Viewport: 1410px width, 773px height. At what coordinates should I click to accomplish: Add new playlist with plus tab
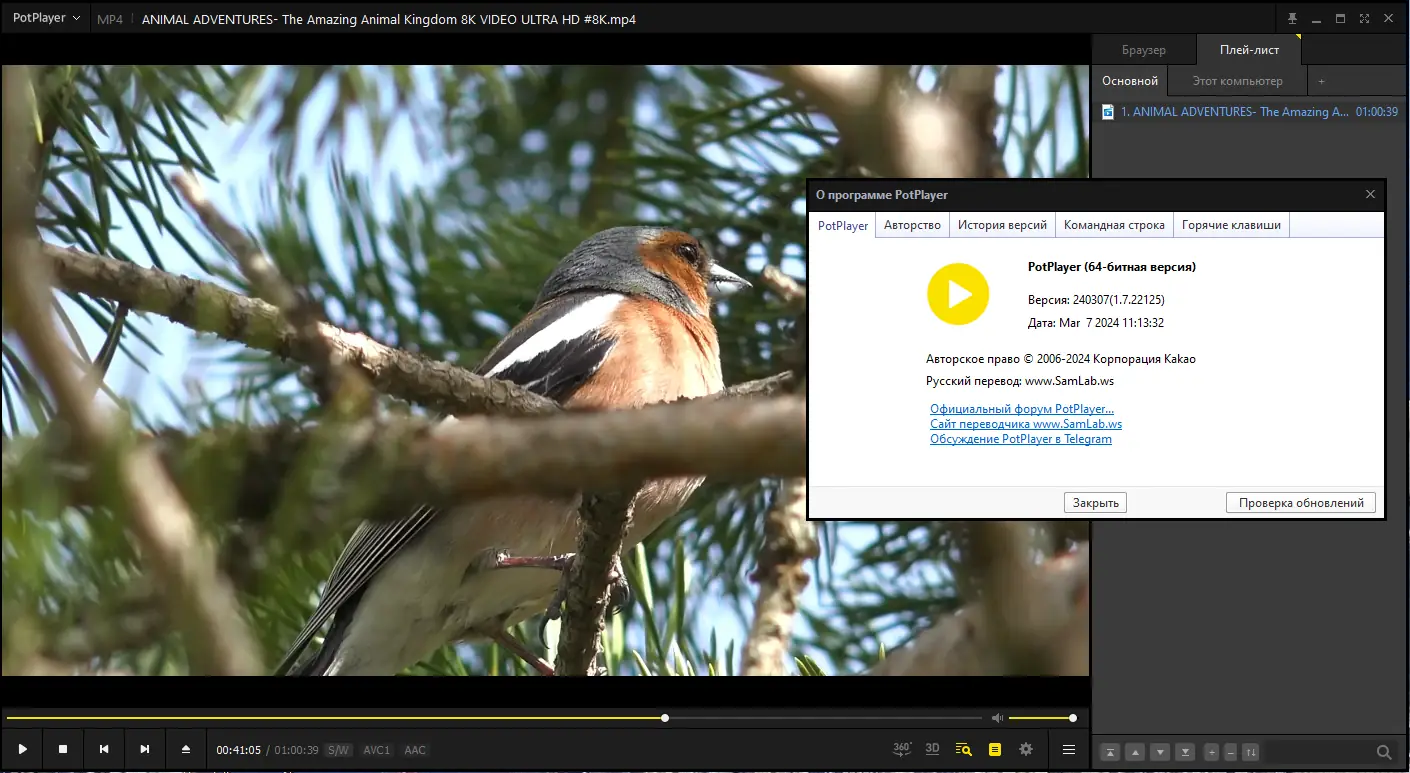[x=1321, y=81]
